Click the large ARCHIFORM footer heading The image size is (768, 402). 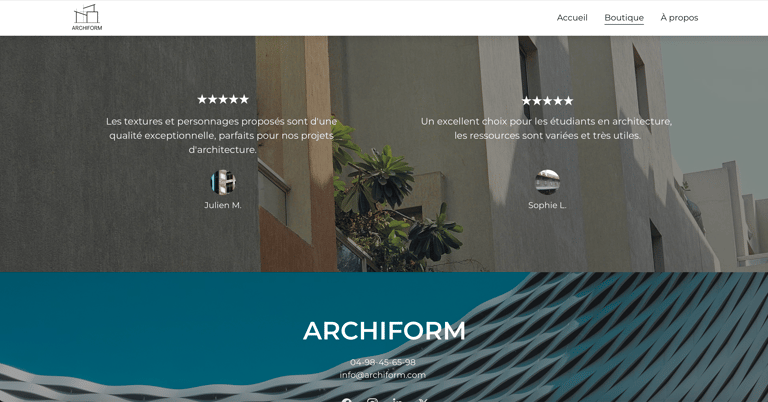tap(384, 331)
